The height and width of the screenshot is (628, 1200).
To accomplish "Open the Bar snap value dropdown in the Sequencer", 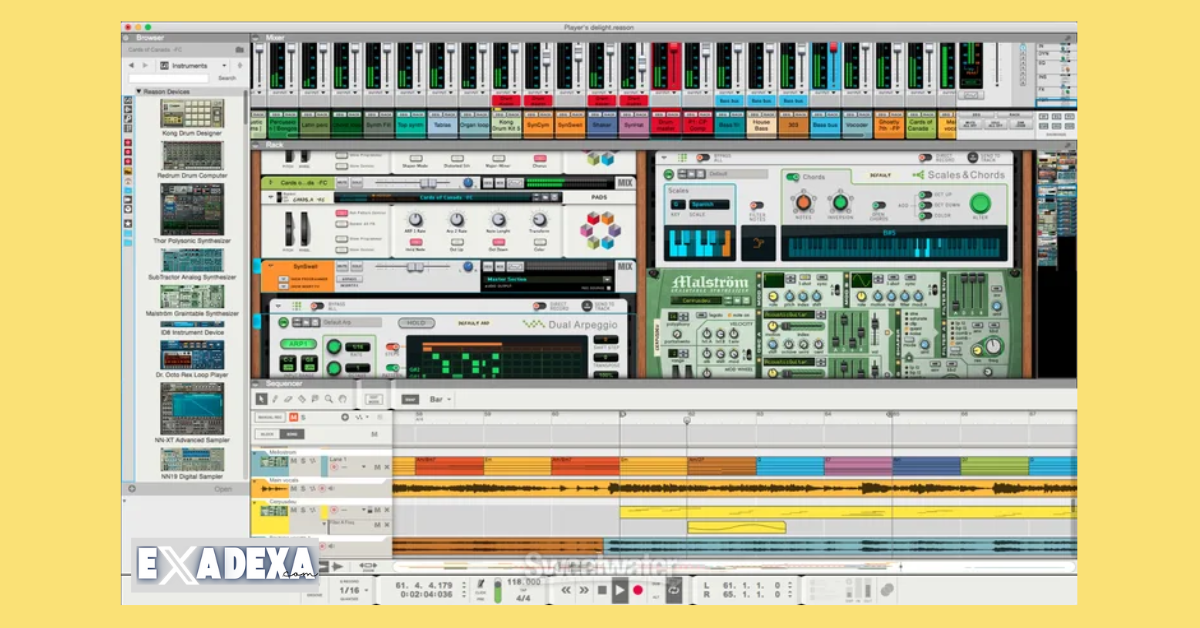I will point(440,399).
